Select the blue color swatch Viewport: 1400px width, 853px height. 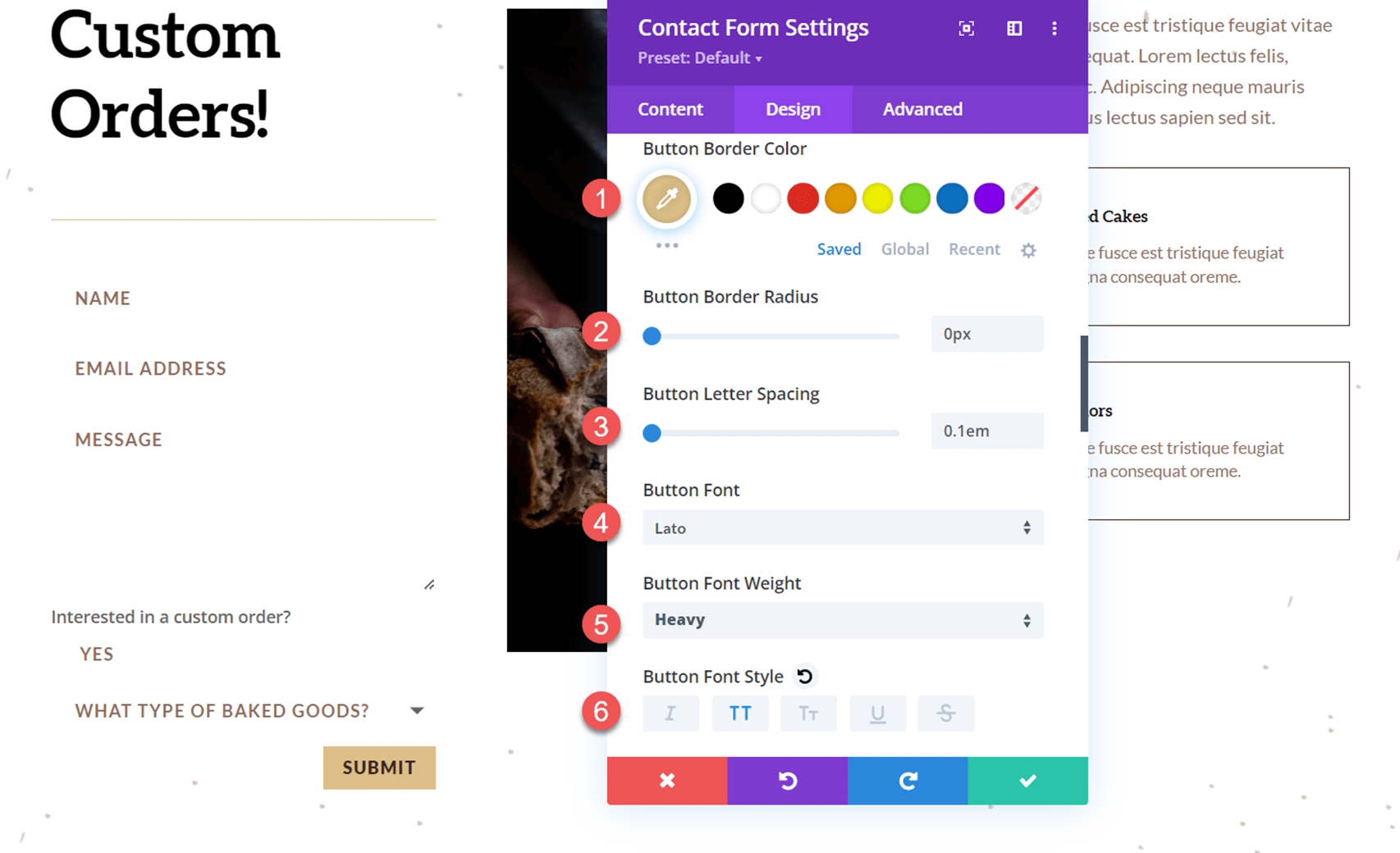[952, 198]
